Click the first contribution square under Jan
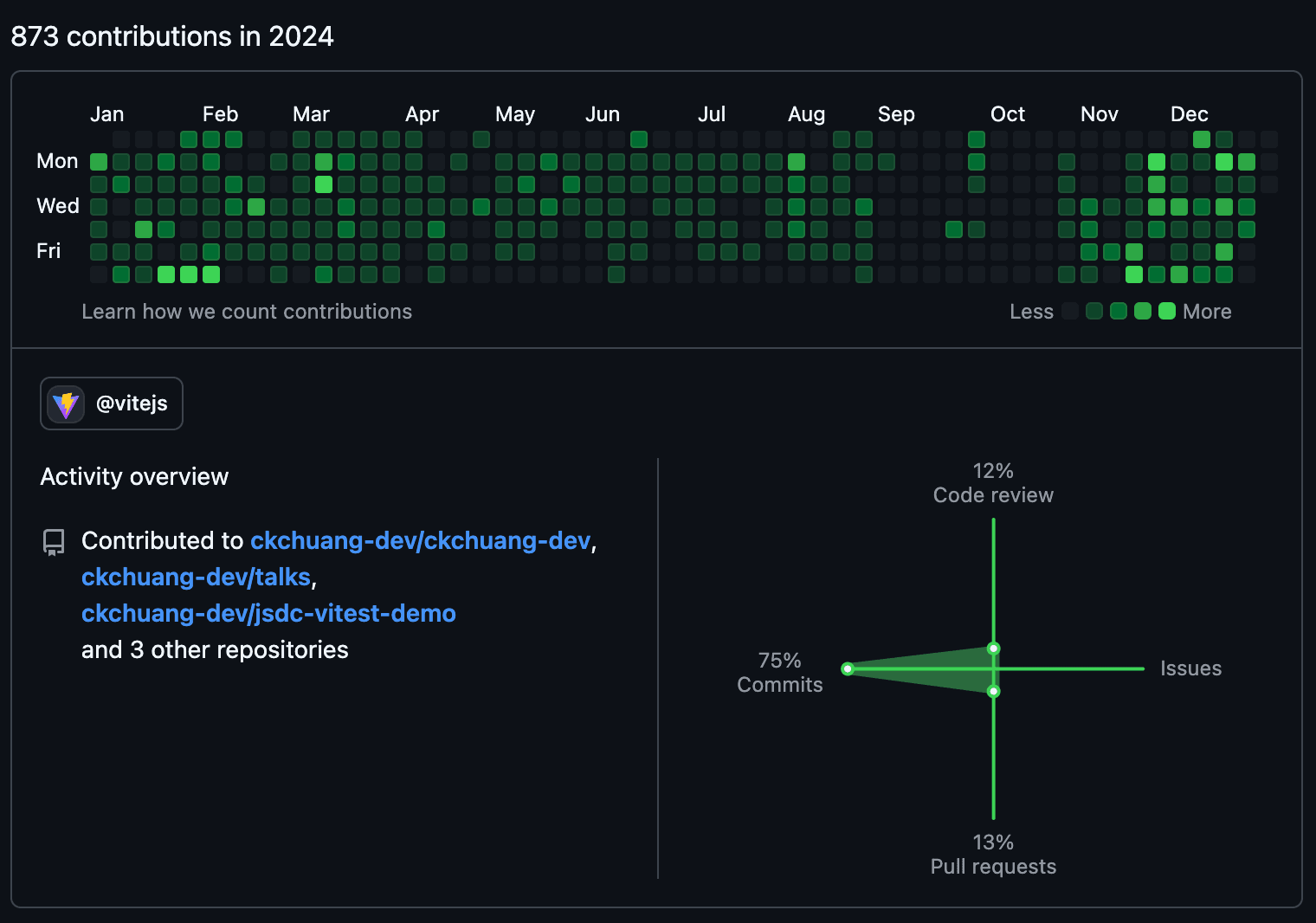 point(98,161)
